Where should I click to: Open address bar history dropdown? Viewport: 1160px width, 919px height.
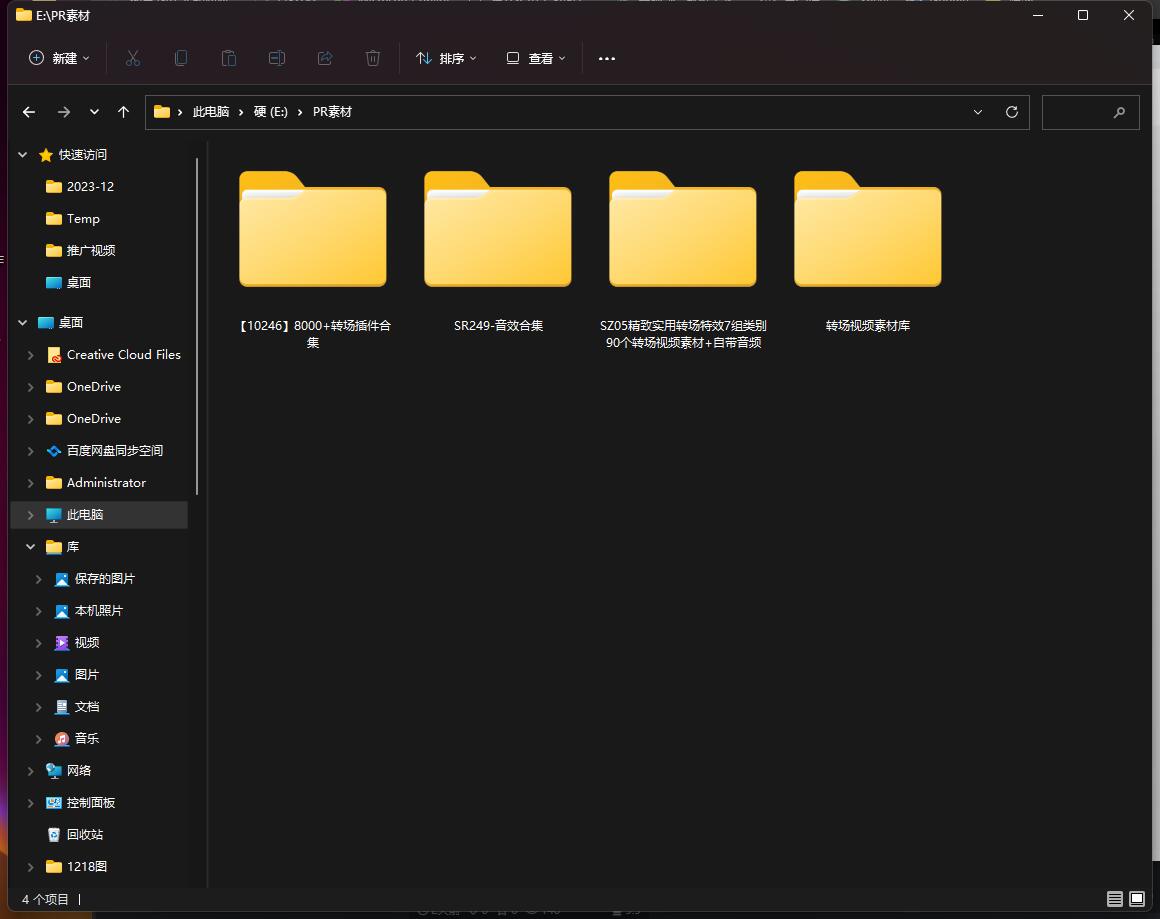tap(977, 112)
